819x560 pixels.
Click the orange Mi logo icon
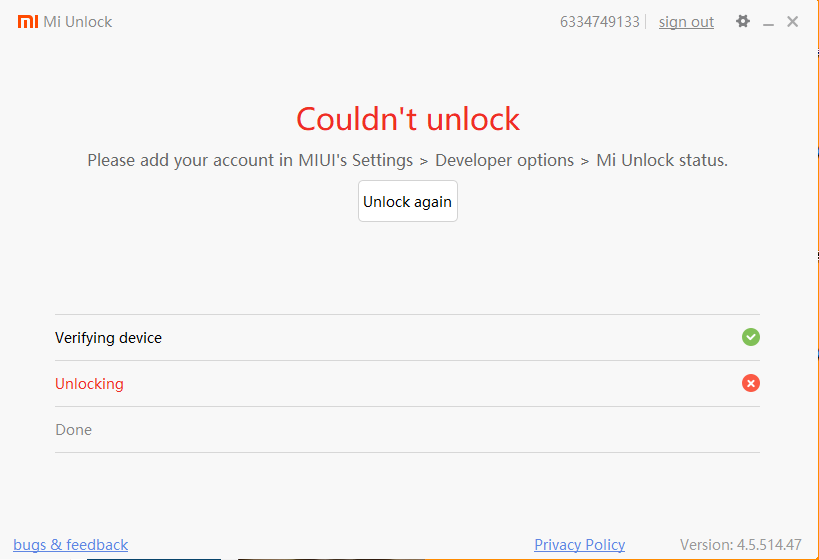(27, 21)
